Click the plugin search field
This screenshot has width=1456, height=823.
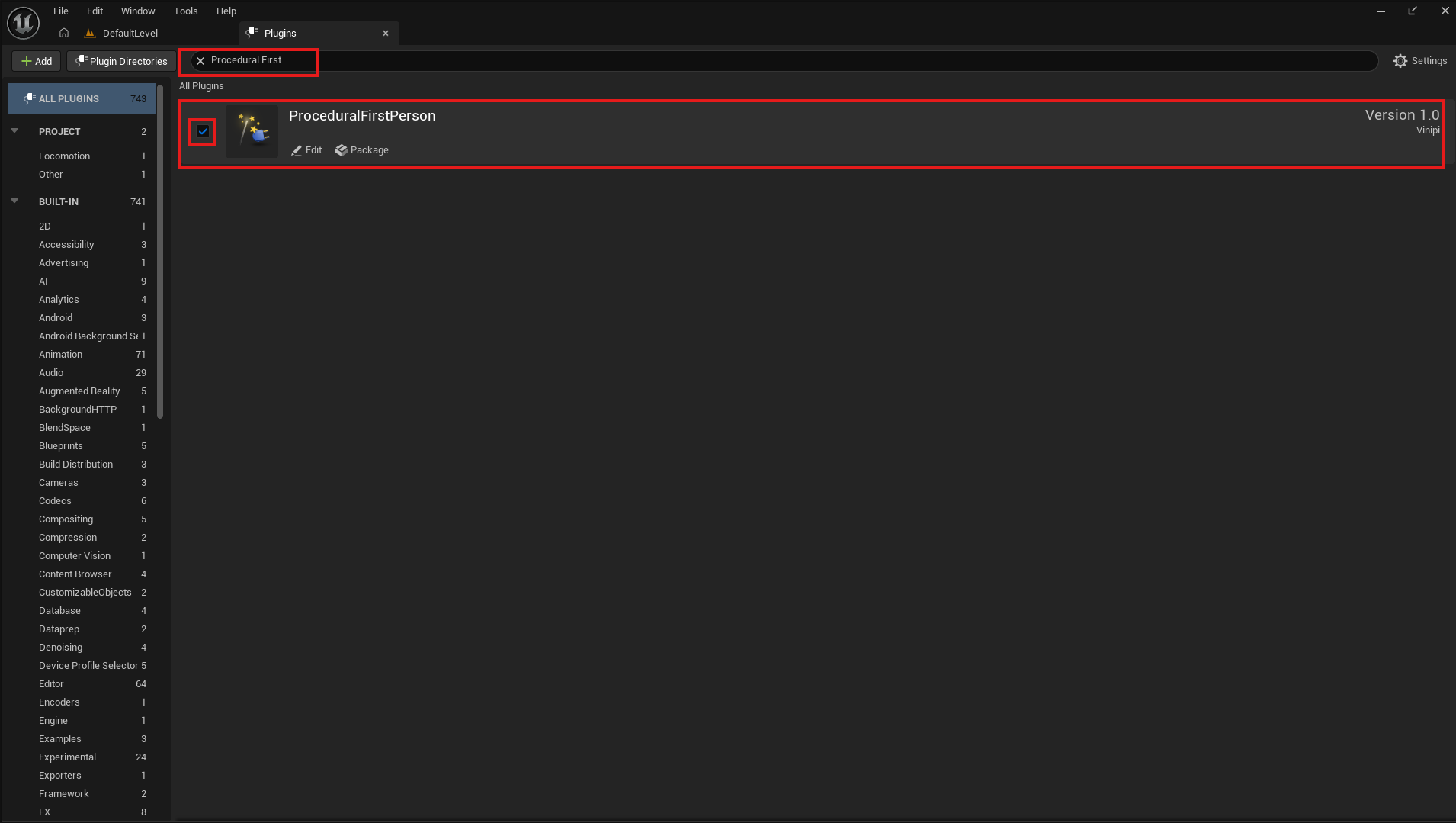click(762, 60)
